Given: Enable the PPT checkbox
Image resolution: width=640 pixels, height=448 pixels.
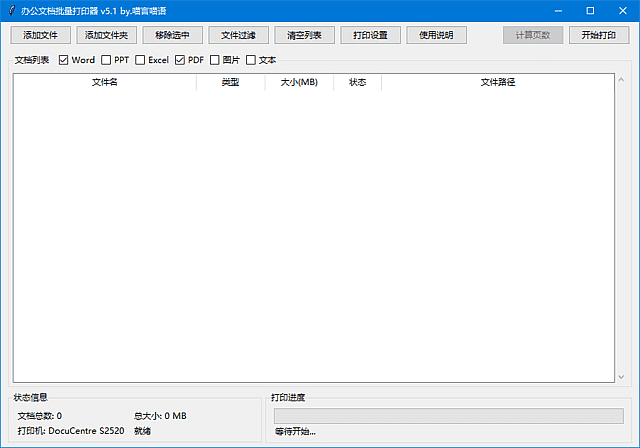Looking at the screenshot, I should click(106, 60).
